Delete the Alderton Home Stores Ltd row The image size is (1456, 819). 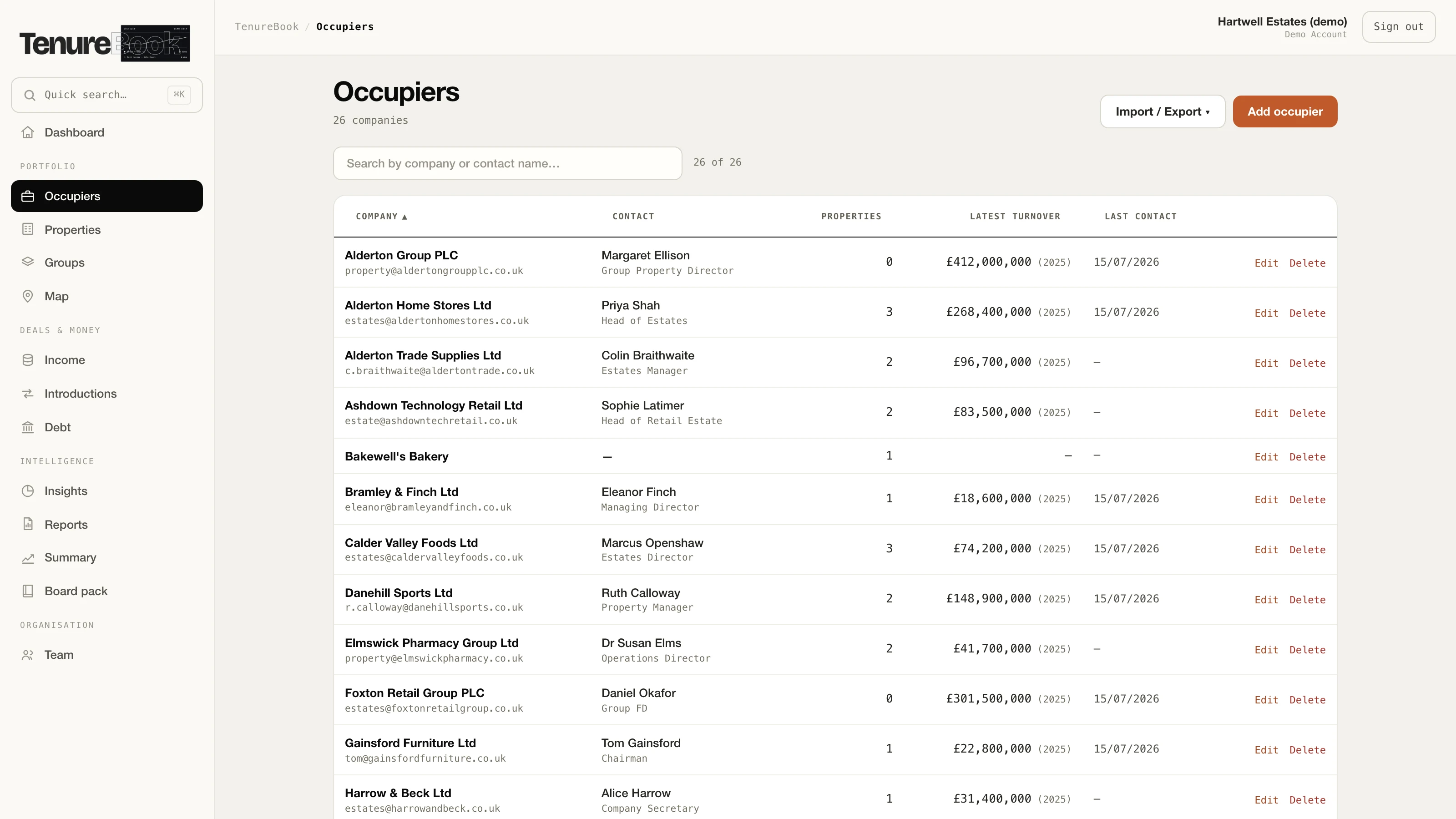pos(1307,313)
